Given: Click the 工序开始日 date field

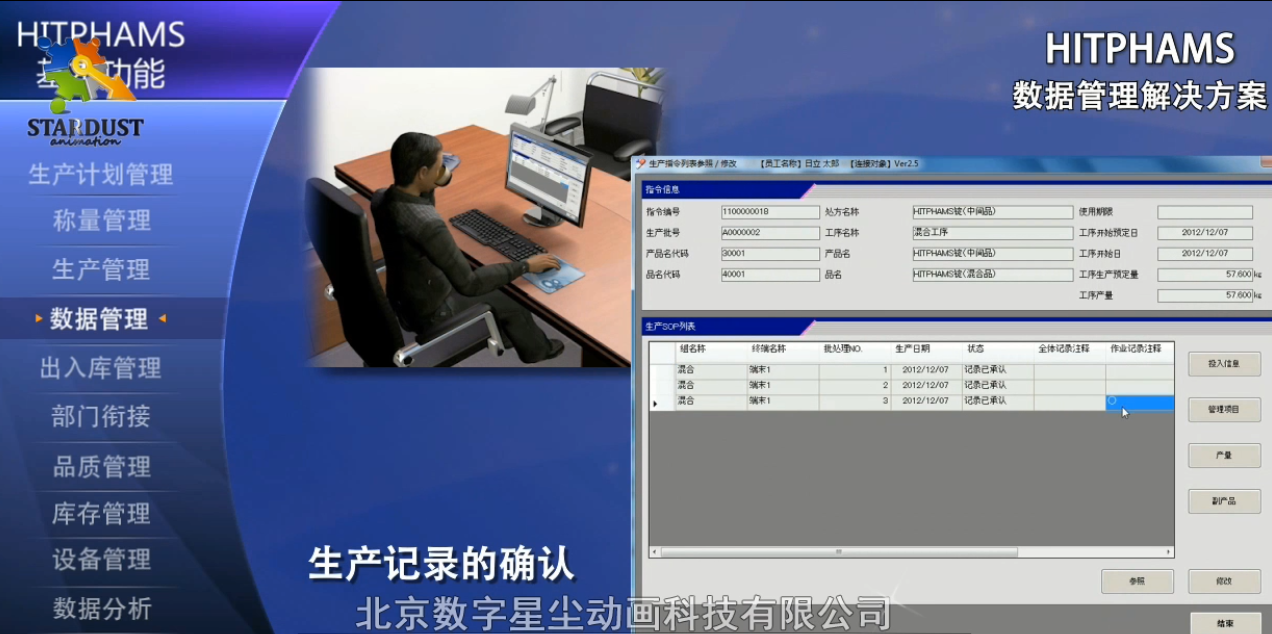Looking at the screenshot, I should coord(1205,254).
